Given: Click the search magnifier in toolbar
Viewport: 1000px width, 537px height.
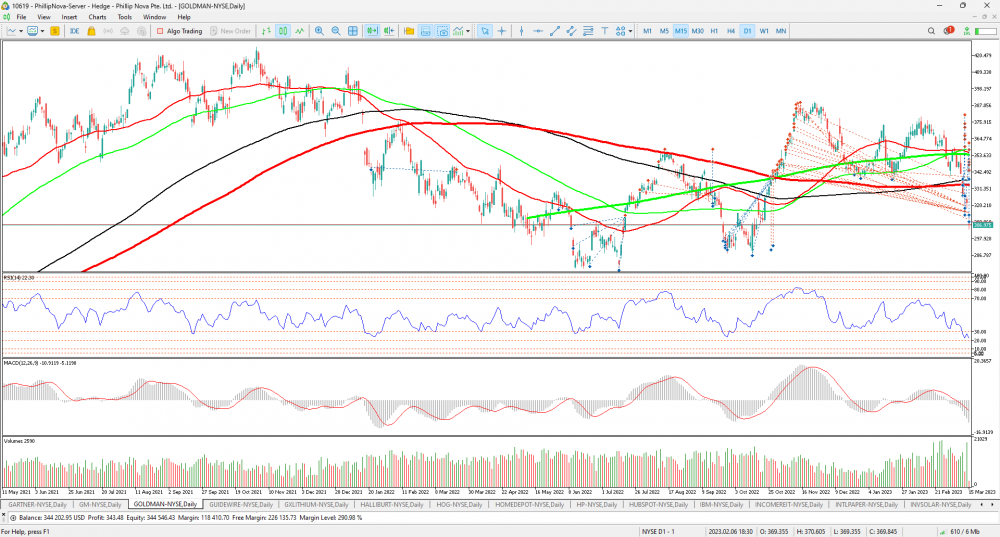Looking at the screenshot, I should (932, 31).
